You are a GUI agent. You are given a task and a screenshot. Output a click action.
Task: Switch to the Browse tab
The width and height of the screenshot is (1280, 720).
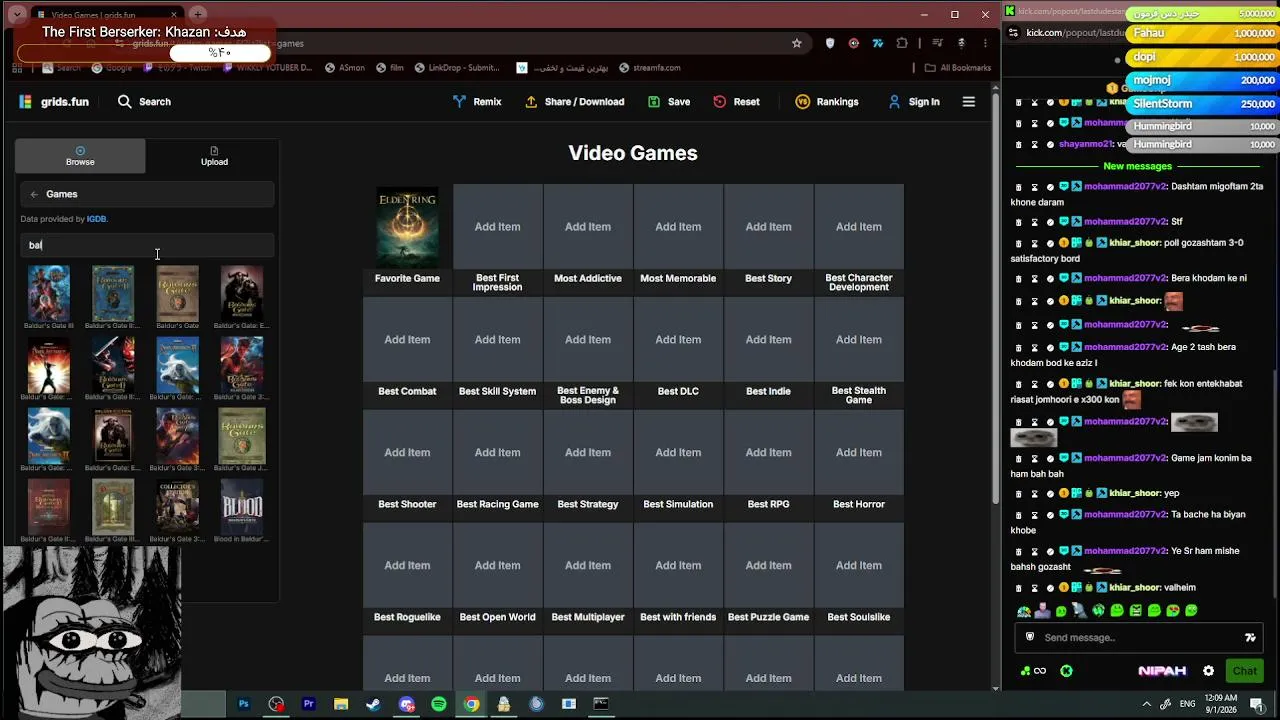[80, 156]
